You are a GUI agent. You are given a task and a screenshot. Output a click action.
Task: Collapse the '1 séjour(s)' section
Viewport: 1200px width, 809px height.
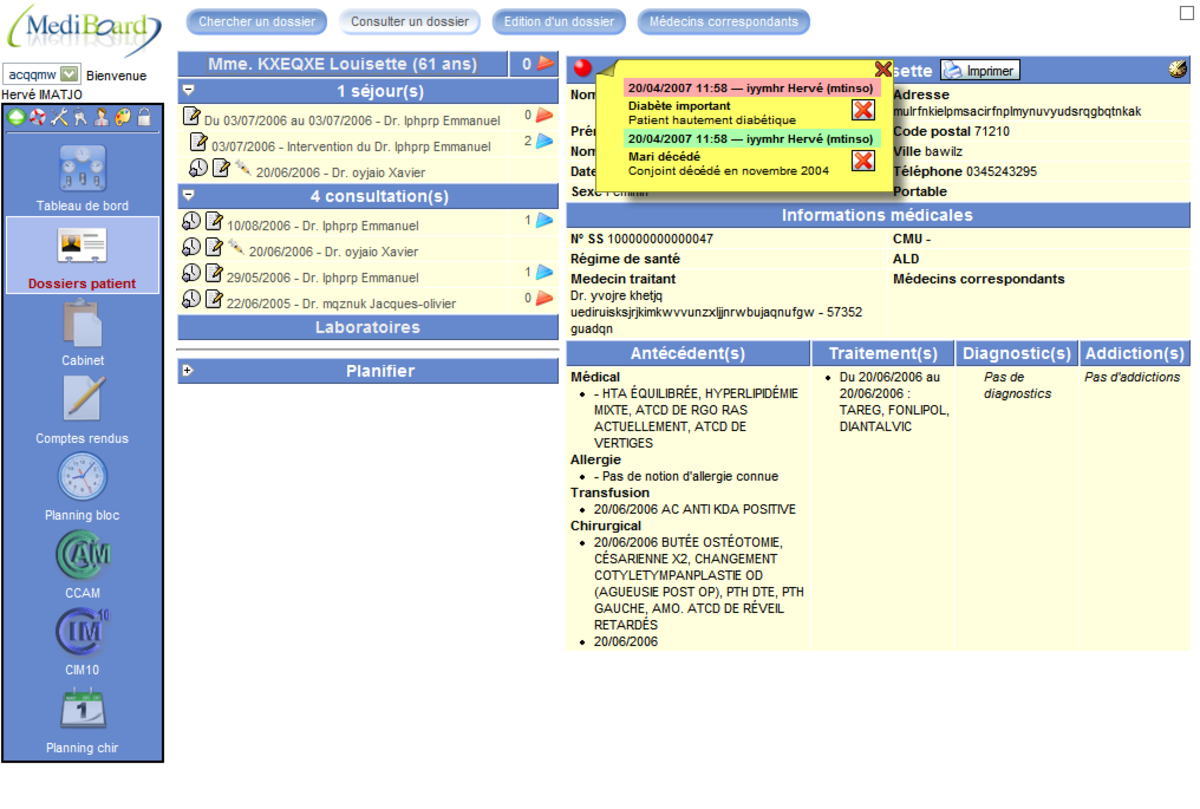(188, 90)
